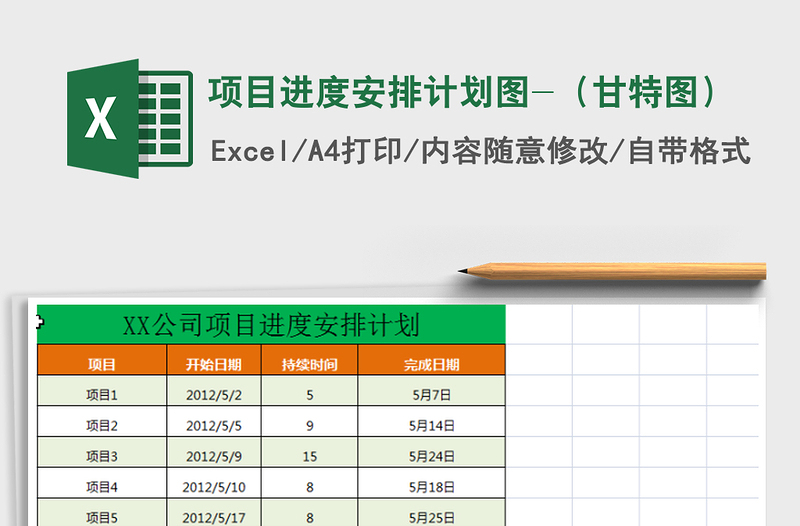Select the 持续时间 column header
Image resolution: width=800 pixels, height=526 pixels.
pyautogui.click(x=309, y=364)
